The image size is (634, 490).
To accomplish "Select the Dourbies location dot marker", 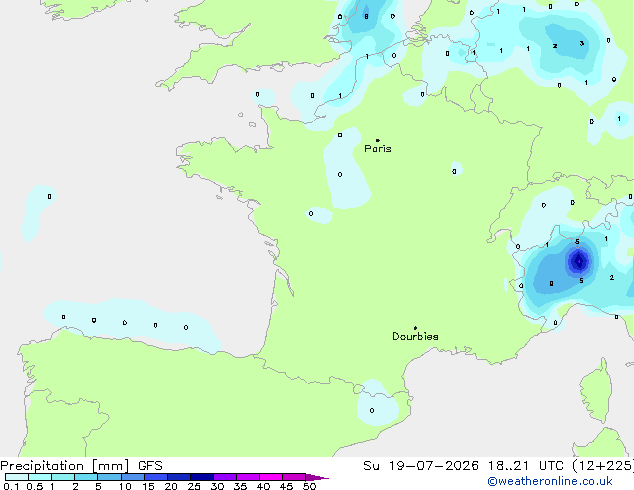I will click(x=415, y=328).
